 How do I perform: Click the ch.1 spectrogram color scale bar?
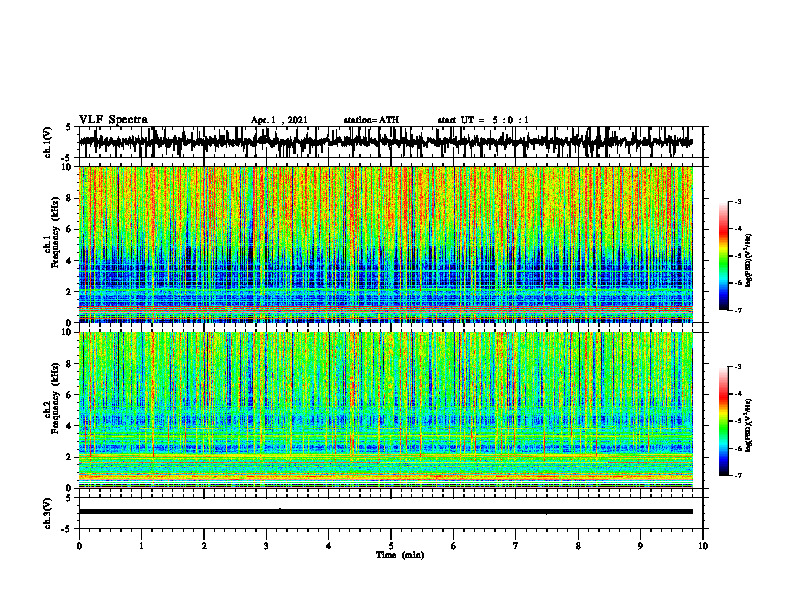click(723, 256)
